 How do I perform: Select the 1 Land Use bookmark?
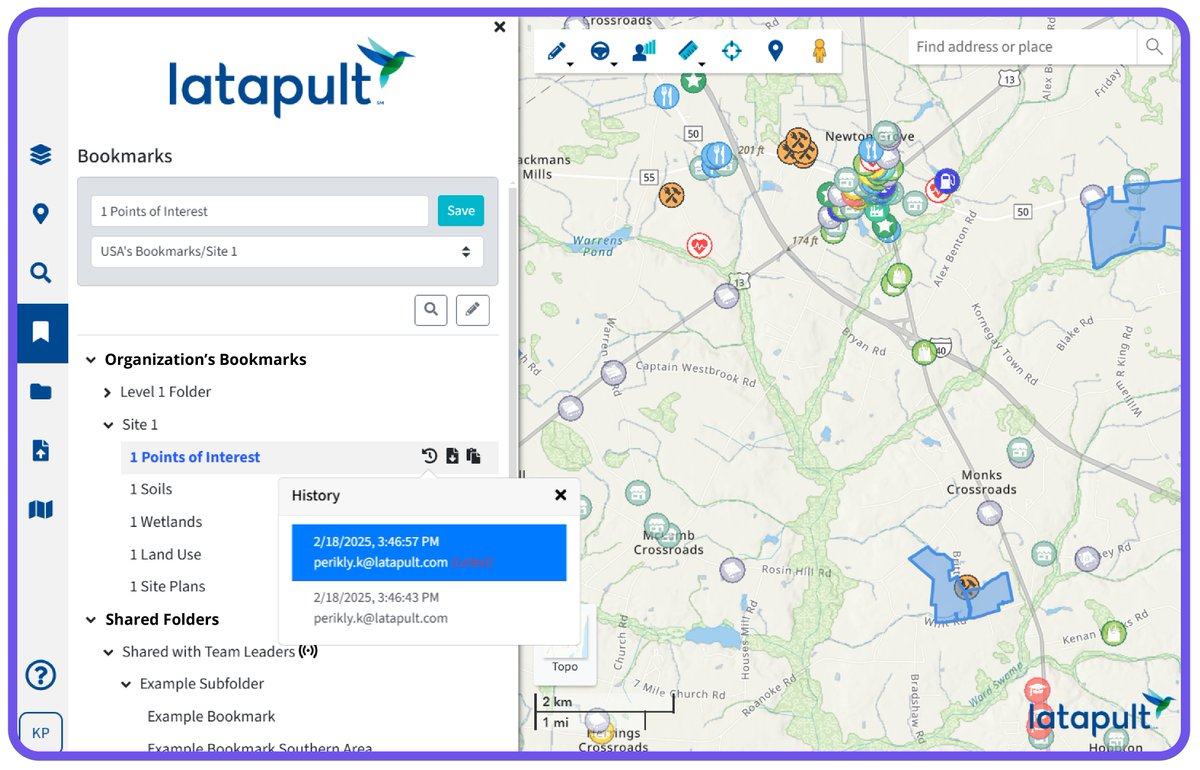coord(166,554)
